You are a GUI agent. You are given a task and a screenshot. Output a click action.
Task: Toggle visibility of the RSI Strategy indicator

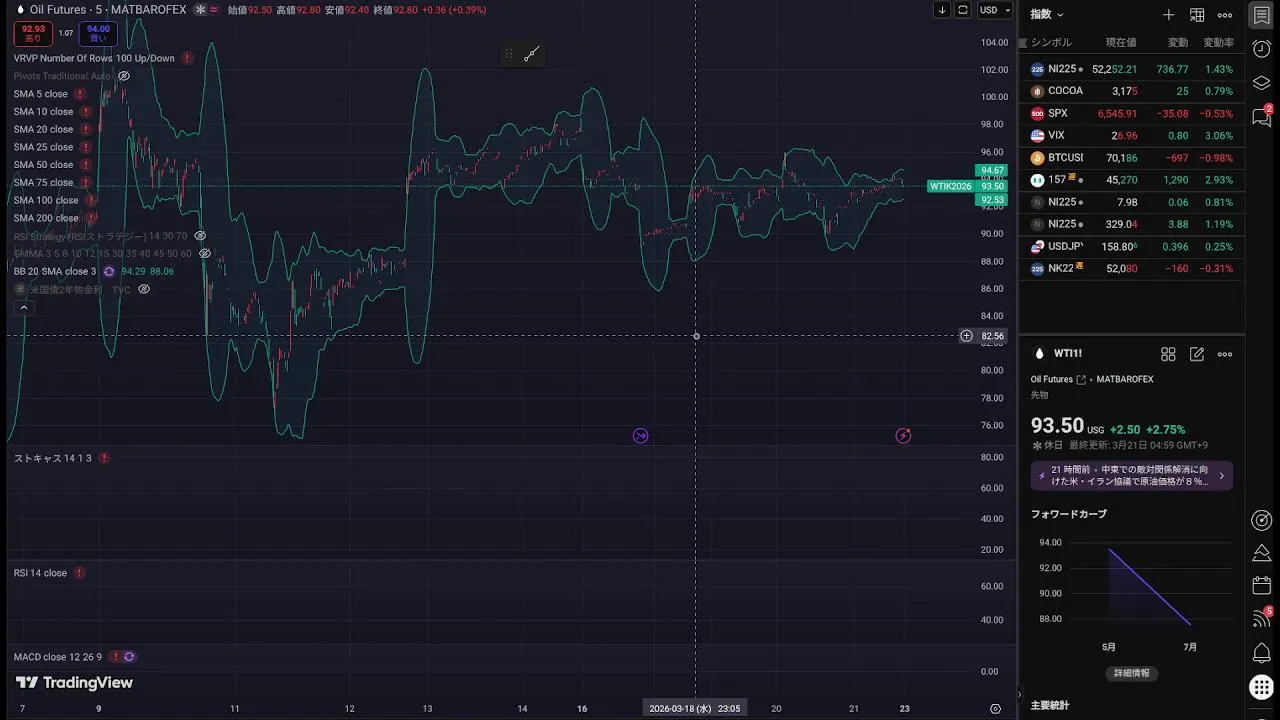pyautogui.click(x=200, y=236)
